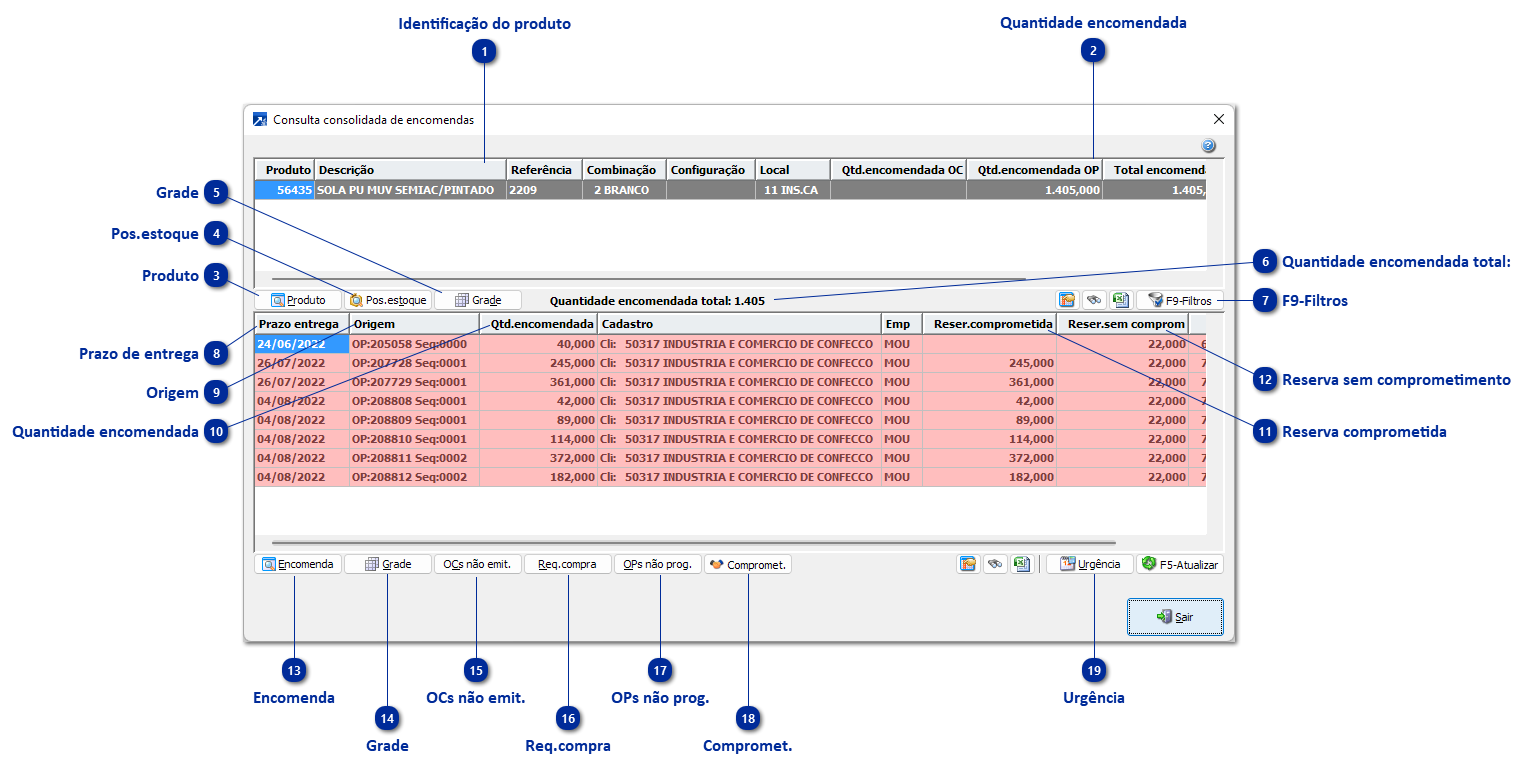Open the Urgência button

tap(1090, 564)
